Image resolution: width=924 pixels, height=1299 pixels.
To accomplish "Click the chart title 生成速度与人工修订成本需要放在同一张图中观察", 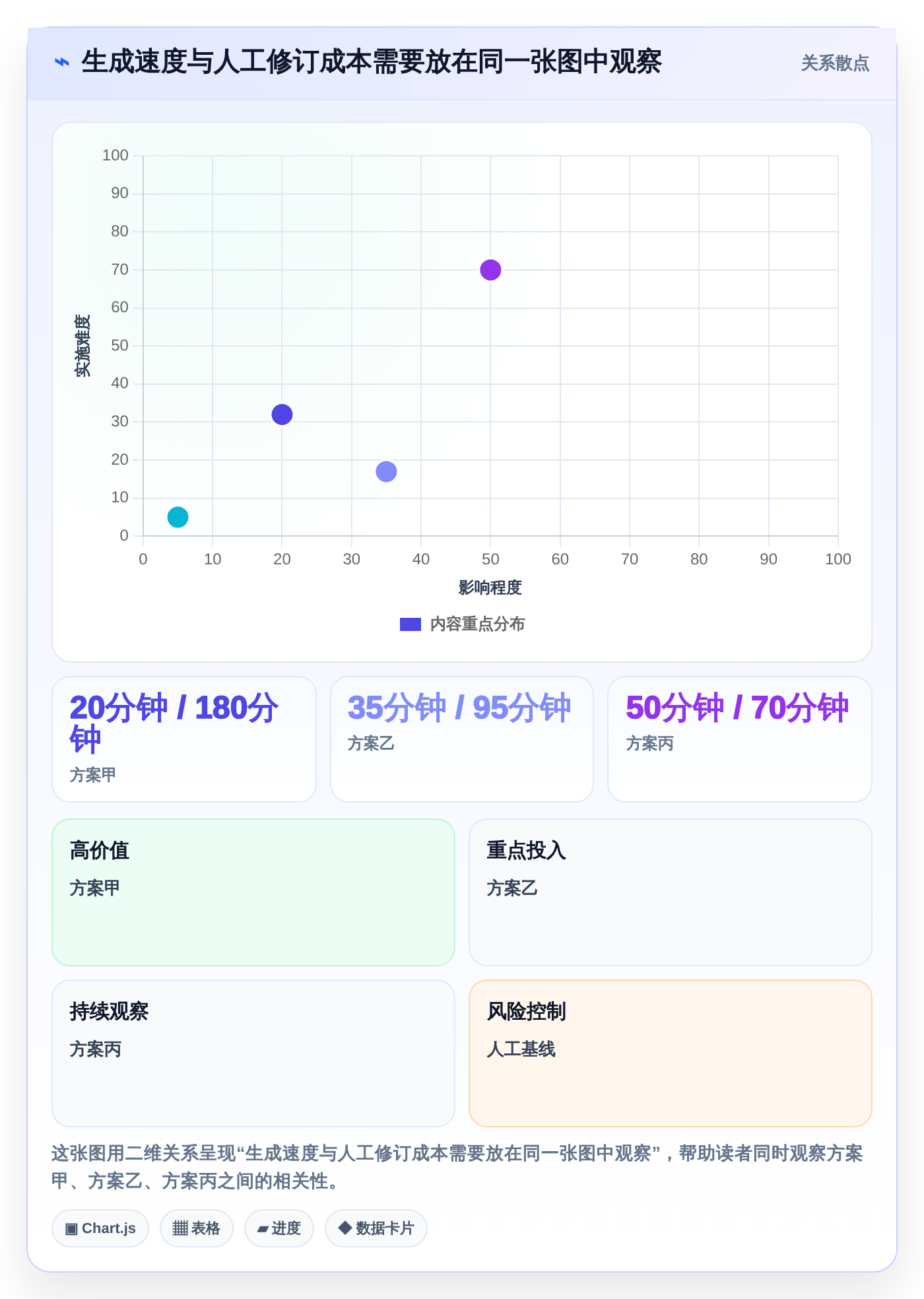I will (372, 62).
